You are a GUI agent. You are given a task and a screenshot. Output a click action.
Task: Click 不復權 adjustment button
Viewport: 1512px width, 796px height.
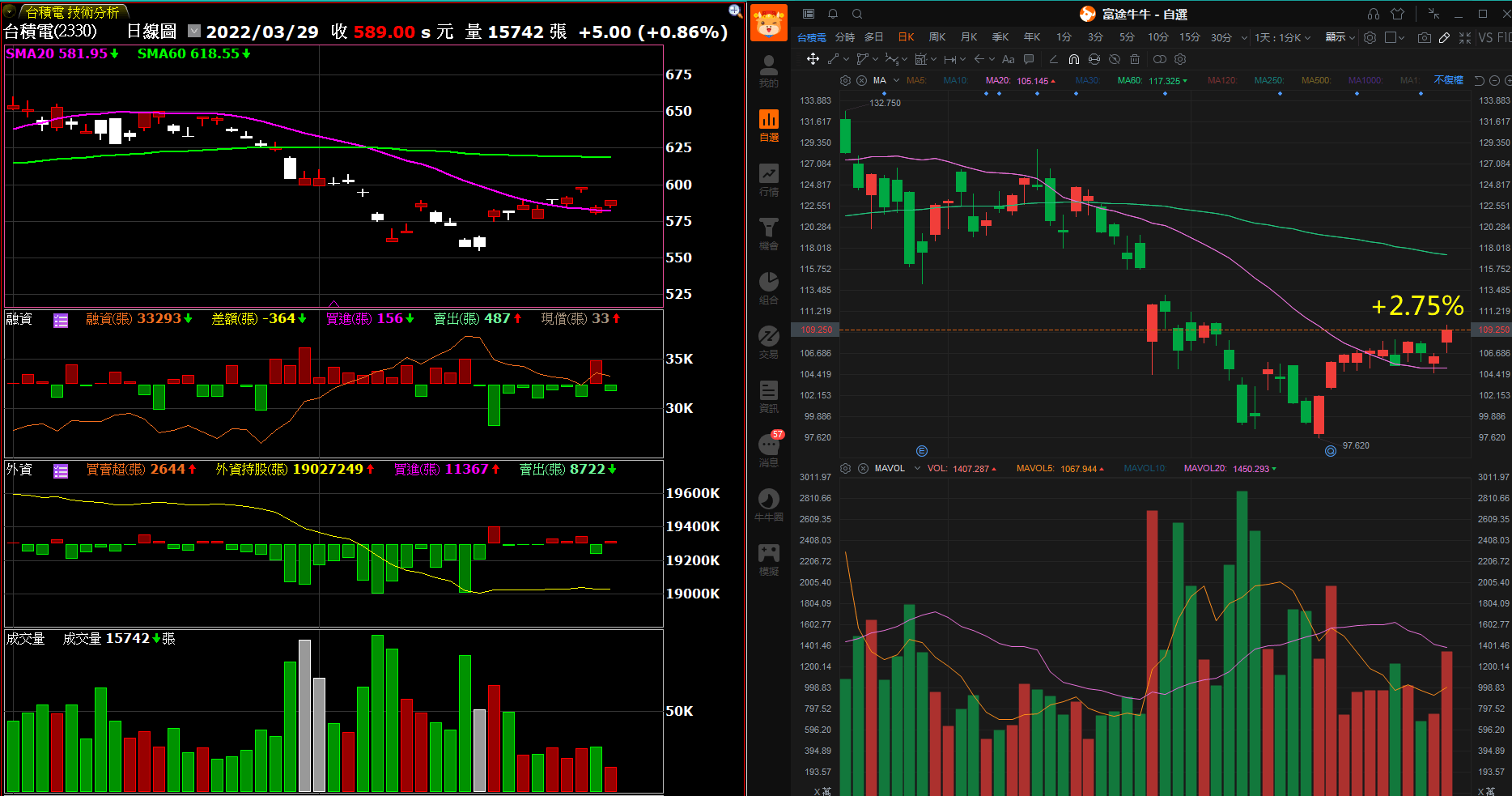tap(1449, 80)
